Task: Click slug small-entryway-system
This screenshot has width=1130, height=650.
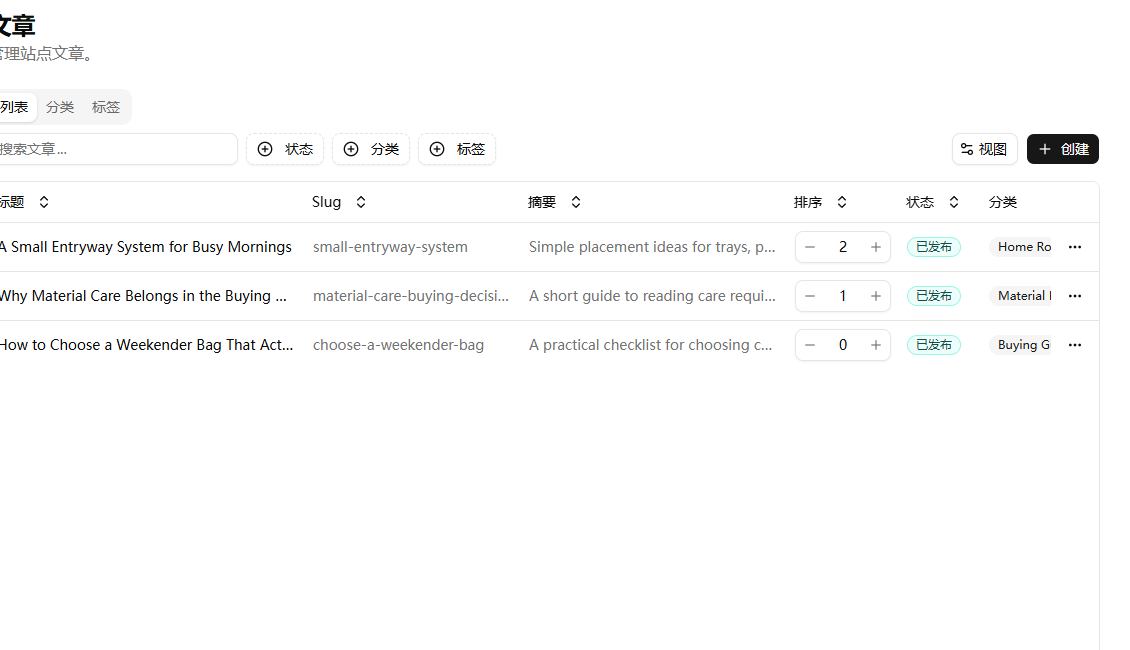Action: tap(390, 247)
